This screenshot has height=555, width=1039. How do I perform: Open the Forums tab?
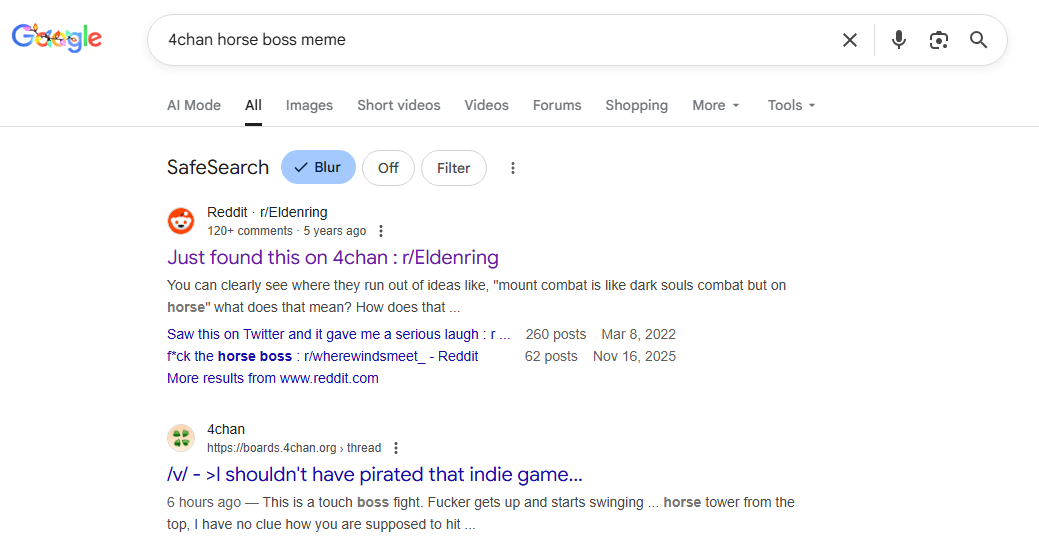coord(557,105)
